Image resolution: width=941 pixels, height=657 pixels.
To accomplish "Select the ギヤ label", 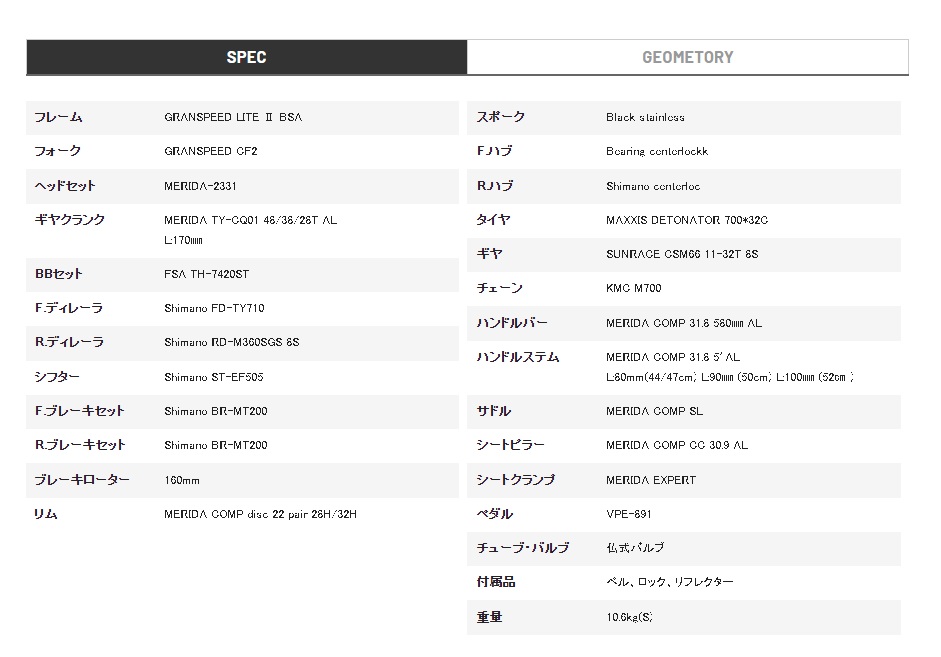I will 489,254.
